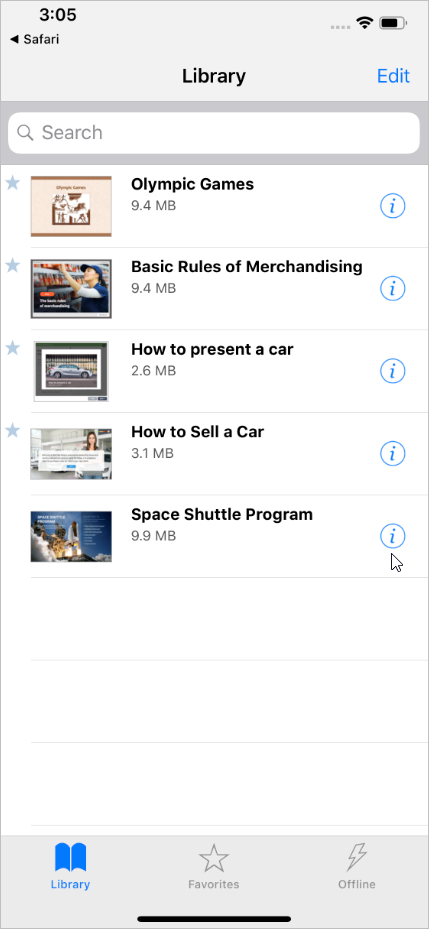Open info for Olympic Games
Screen dimensions: 429x929
coord(392,206)
